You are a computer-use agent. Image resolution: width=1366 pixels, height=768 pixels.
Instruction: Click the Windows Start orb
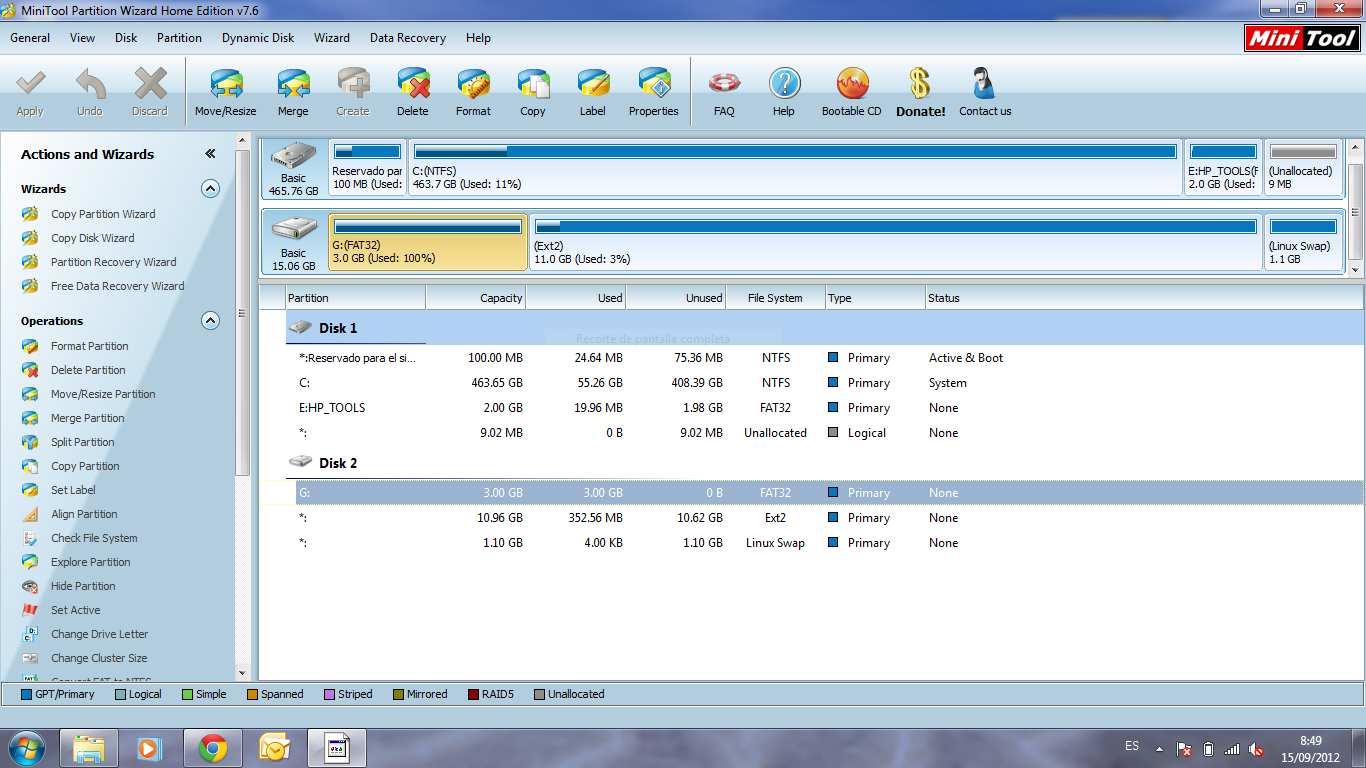click(x=27, y=748)
